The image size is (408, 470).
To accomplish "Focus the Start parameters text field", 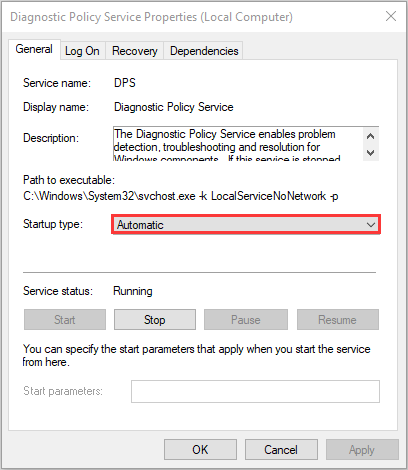I will 255,391.
